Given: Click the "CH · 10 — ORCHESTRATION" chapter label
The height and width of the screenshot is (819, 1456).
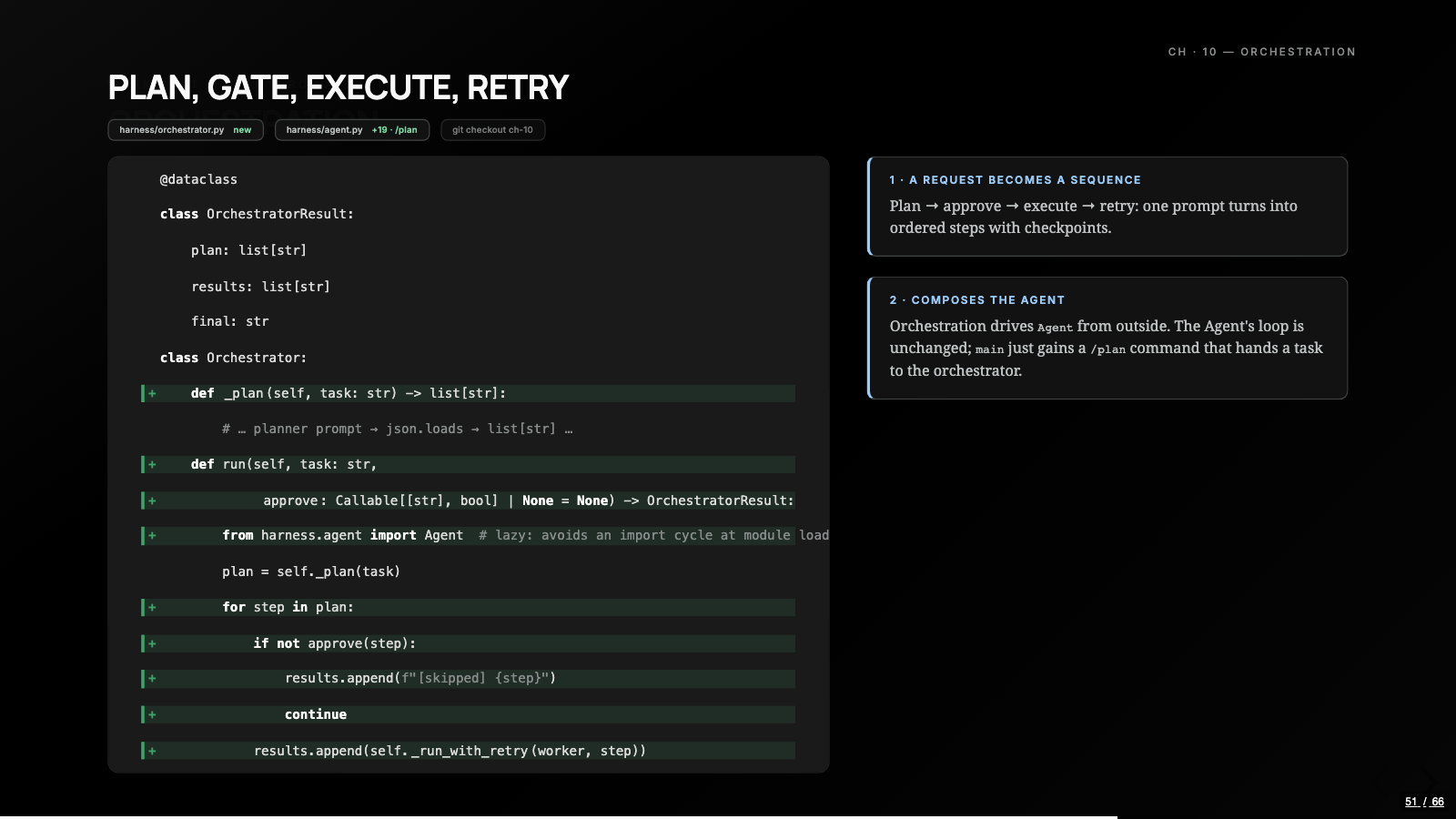Looking at the screenshot, I should click(1262, 52).
